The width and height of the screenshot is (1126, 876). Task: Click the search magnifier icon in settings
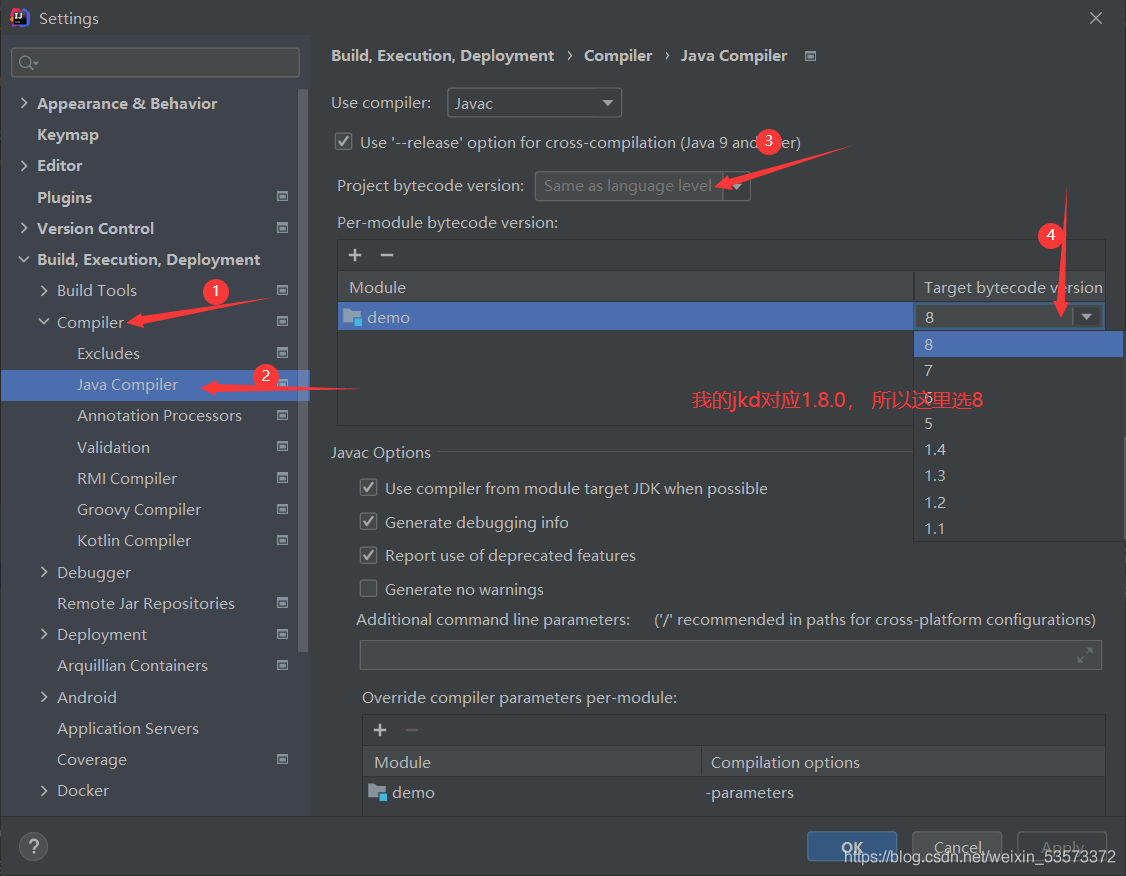(27, 63)
